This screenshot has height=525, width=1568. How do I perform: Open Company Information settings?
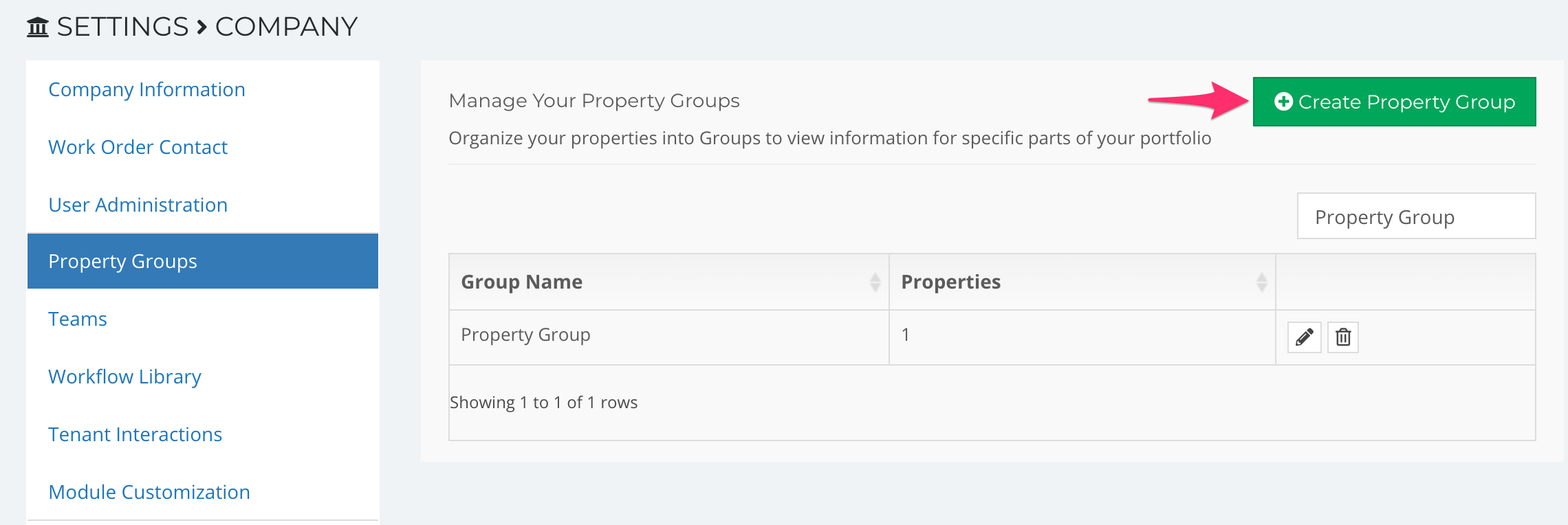(146, 89)
